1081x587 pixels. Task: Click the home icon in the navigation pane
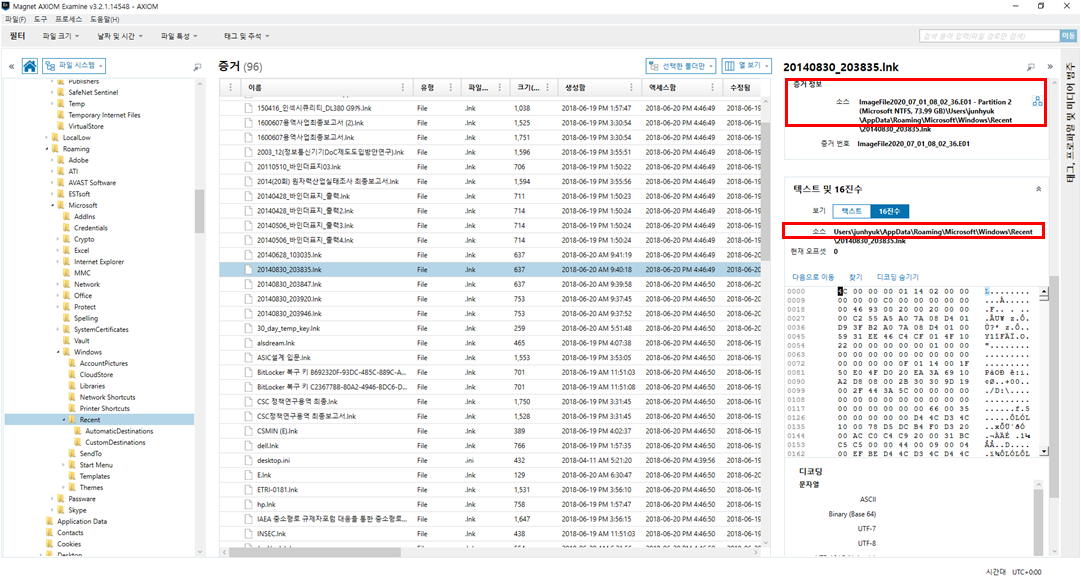tap(30, 66)
